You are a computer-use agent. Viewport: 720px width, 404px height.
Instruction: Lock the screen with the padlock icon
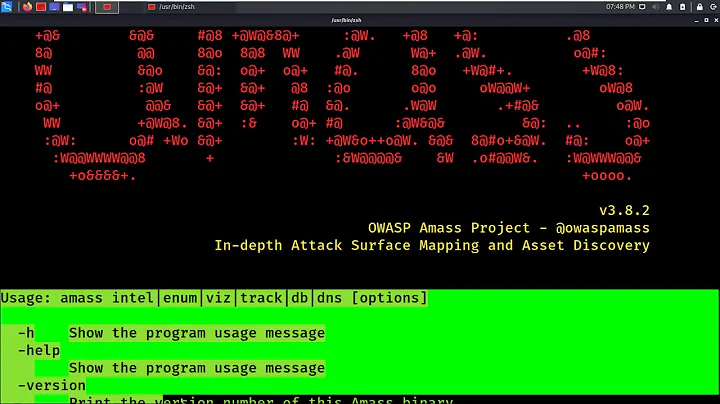click(699, 7)
